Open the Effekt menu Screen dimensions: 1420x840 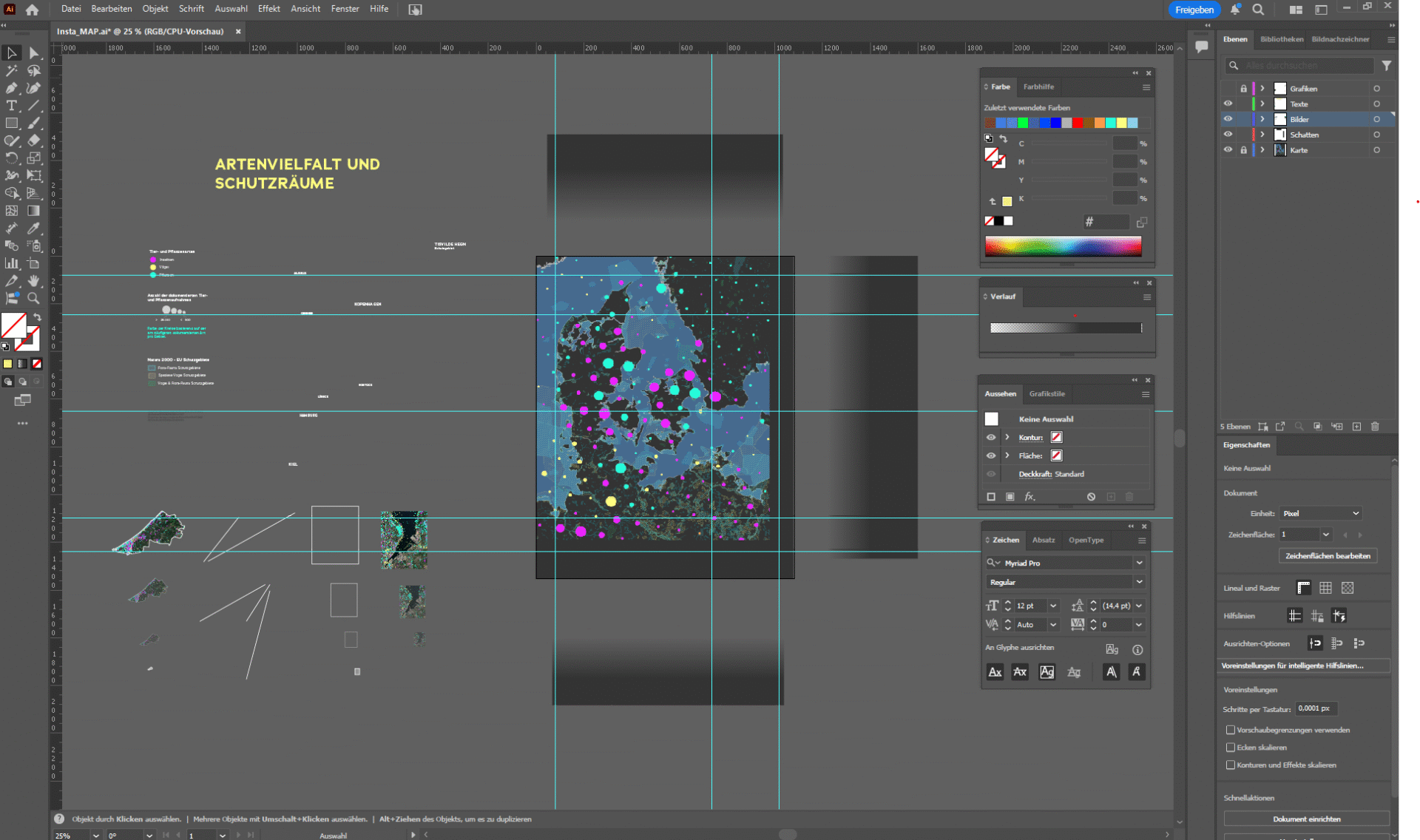coord(268,9)
